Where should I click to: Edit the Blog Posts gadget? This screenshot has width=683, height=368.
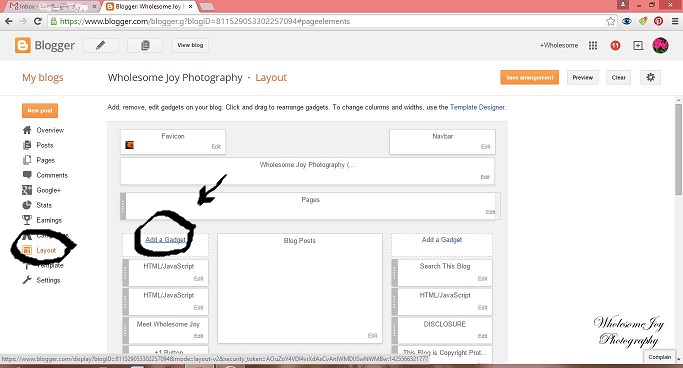click(372, 335)
